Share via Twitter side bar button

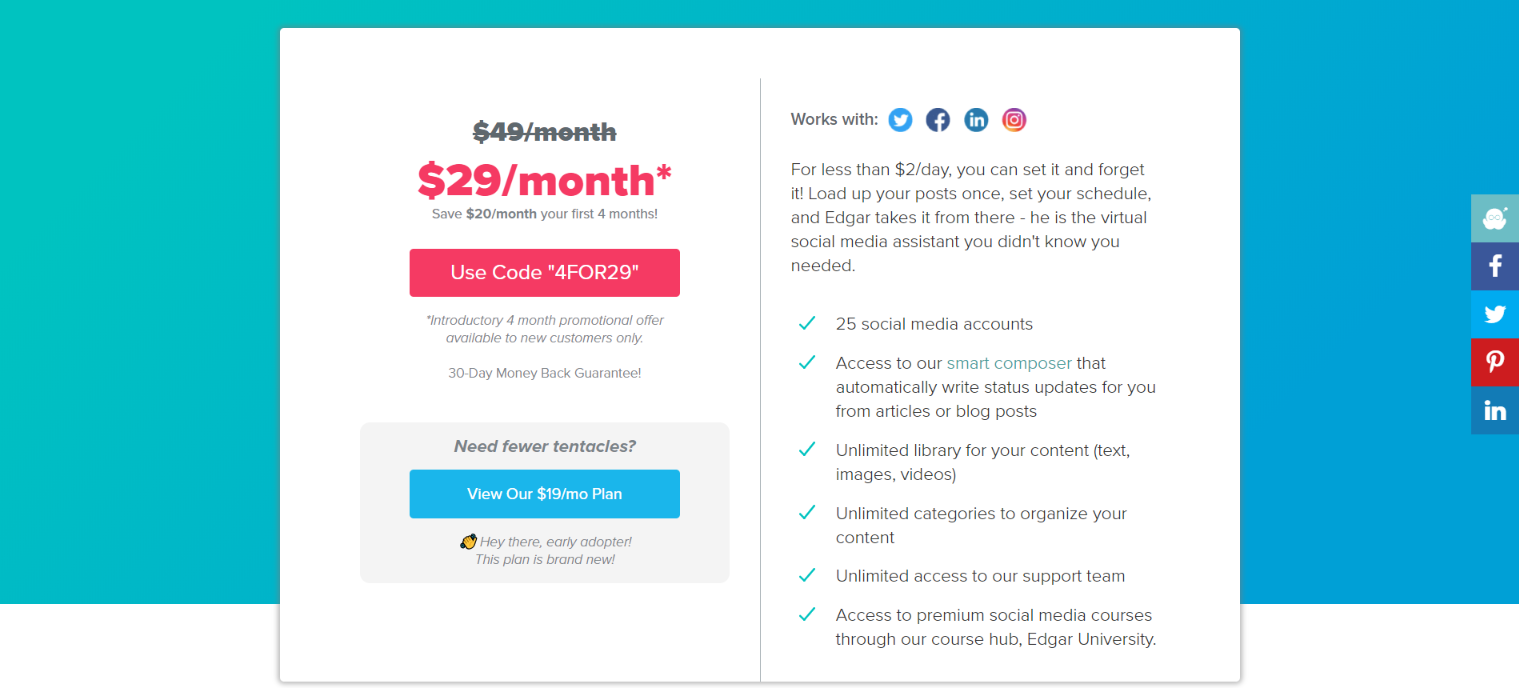click(1495, 314)
